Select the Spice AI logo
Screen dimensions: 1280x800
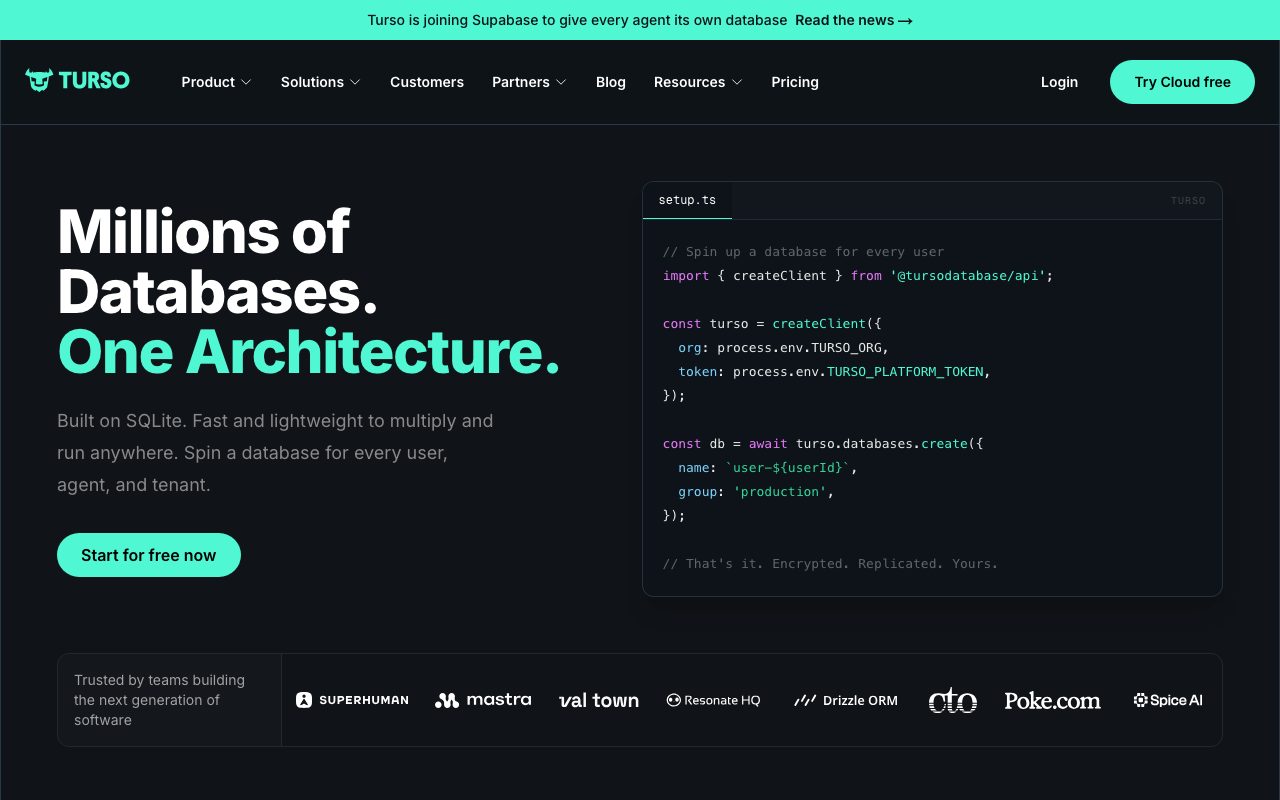[x=1168, y=700]
